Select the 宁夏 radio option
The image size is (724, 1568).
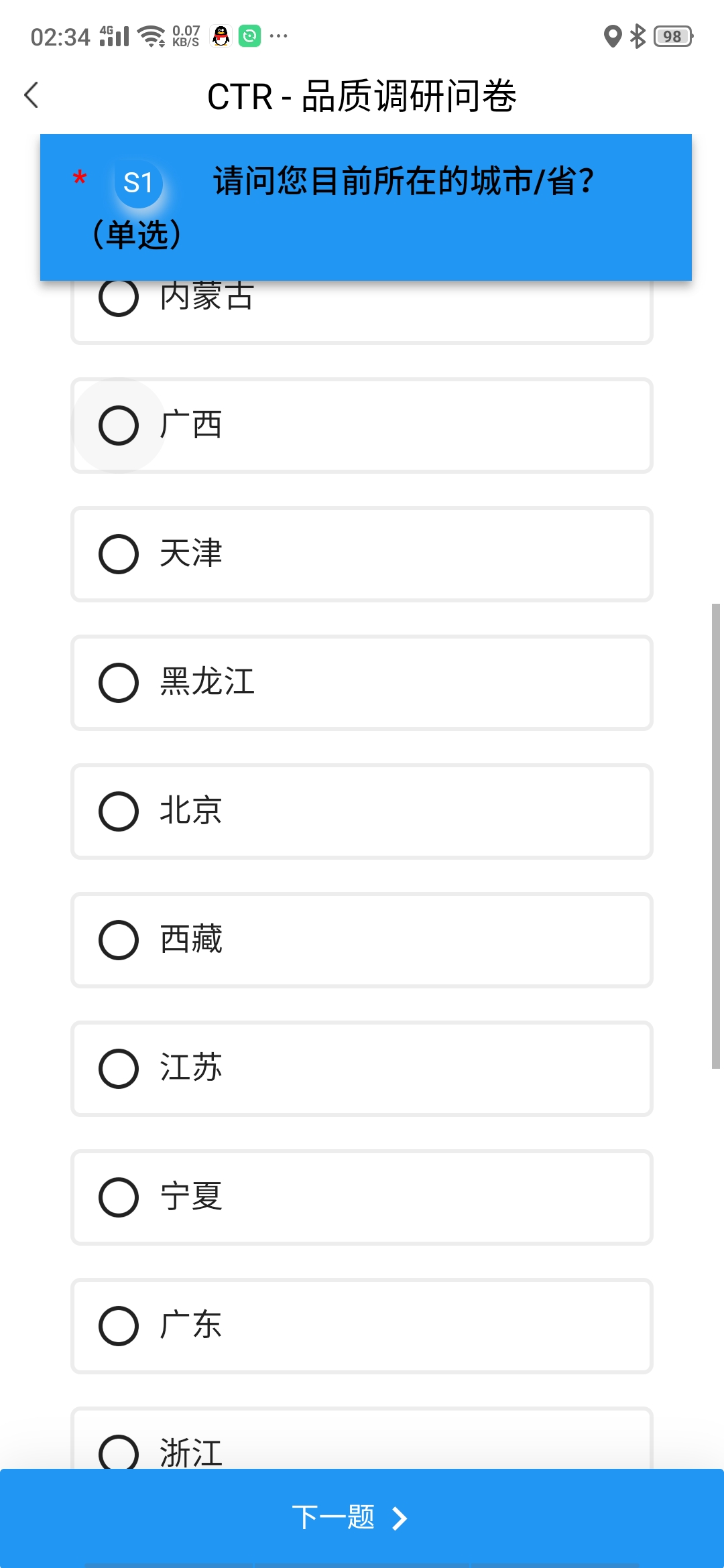pyautogui.click(x=362, y=1197)
